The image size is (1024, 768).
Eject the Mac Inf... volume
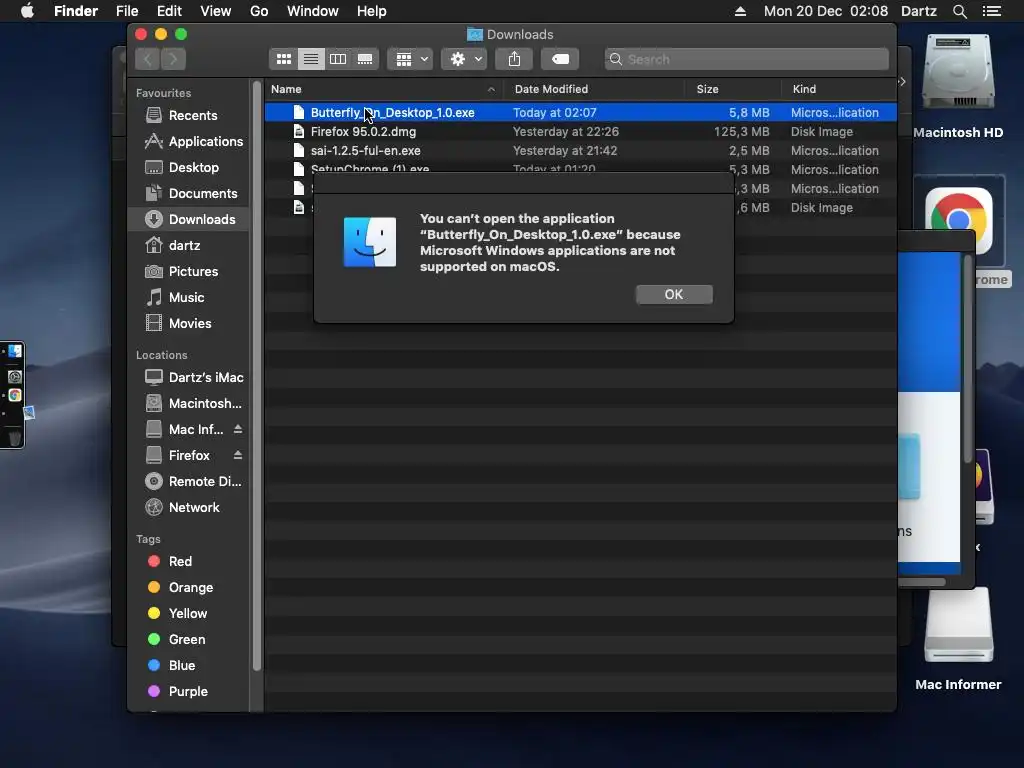tap(238, 429)
